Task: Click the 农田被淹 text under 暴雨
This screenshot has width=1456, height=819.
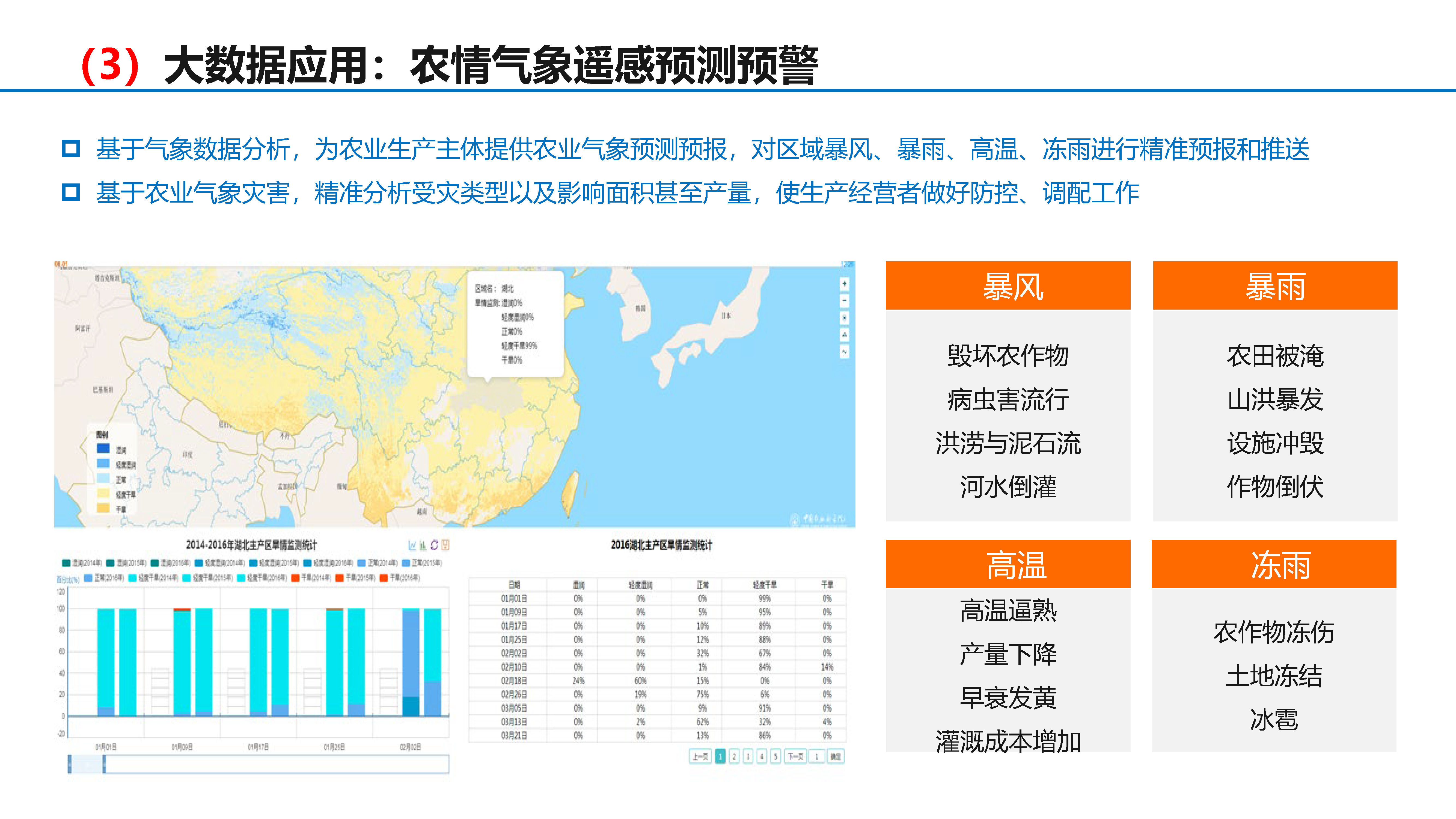Action: point(1275,356)
